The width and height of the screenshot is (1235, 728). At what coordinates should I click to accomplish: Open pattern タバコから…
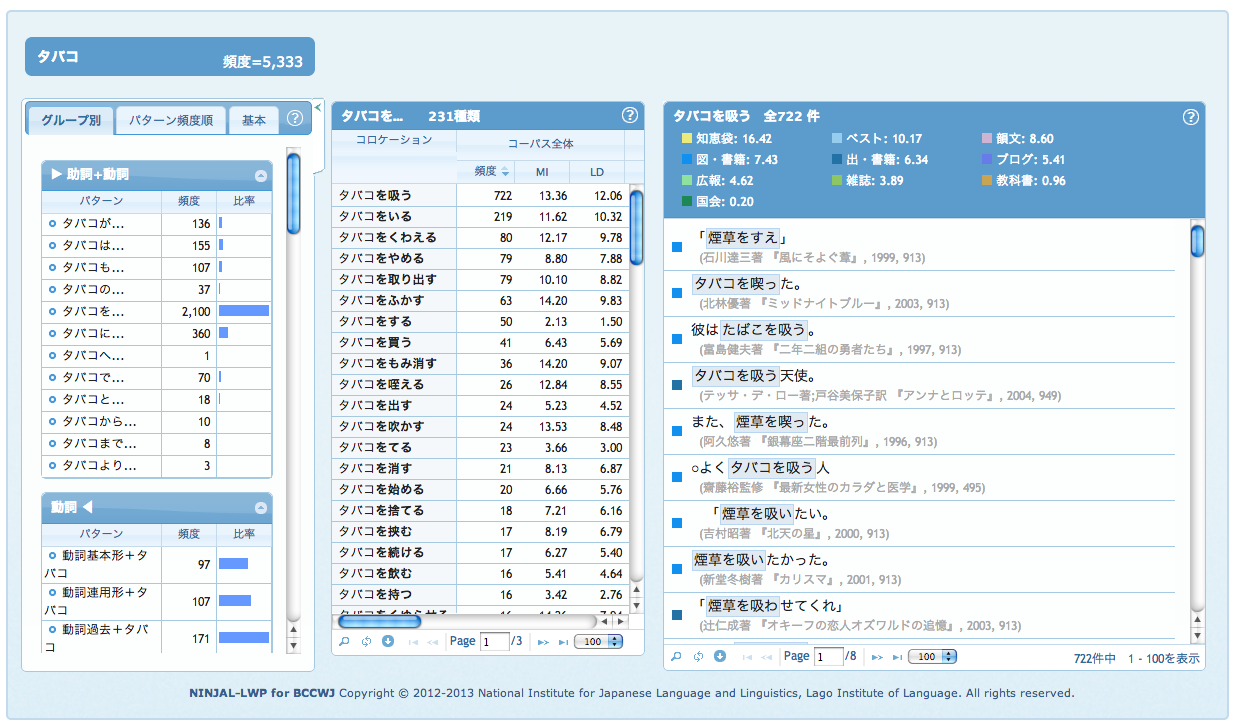(x=99, y=422)
